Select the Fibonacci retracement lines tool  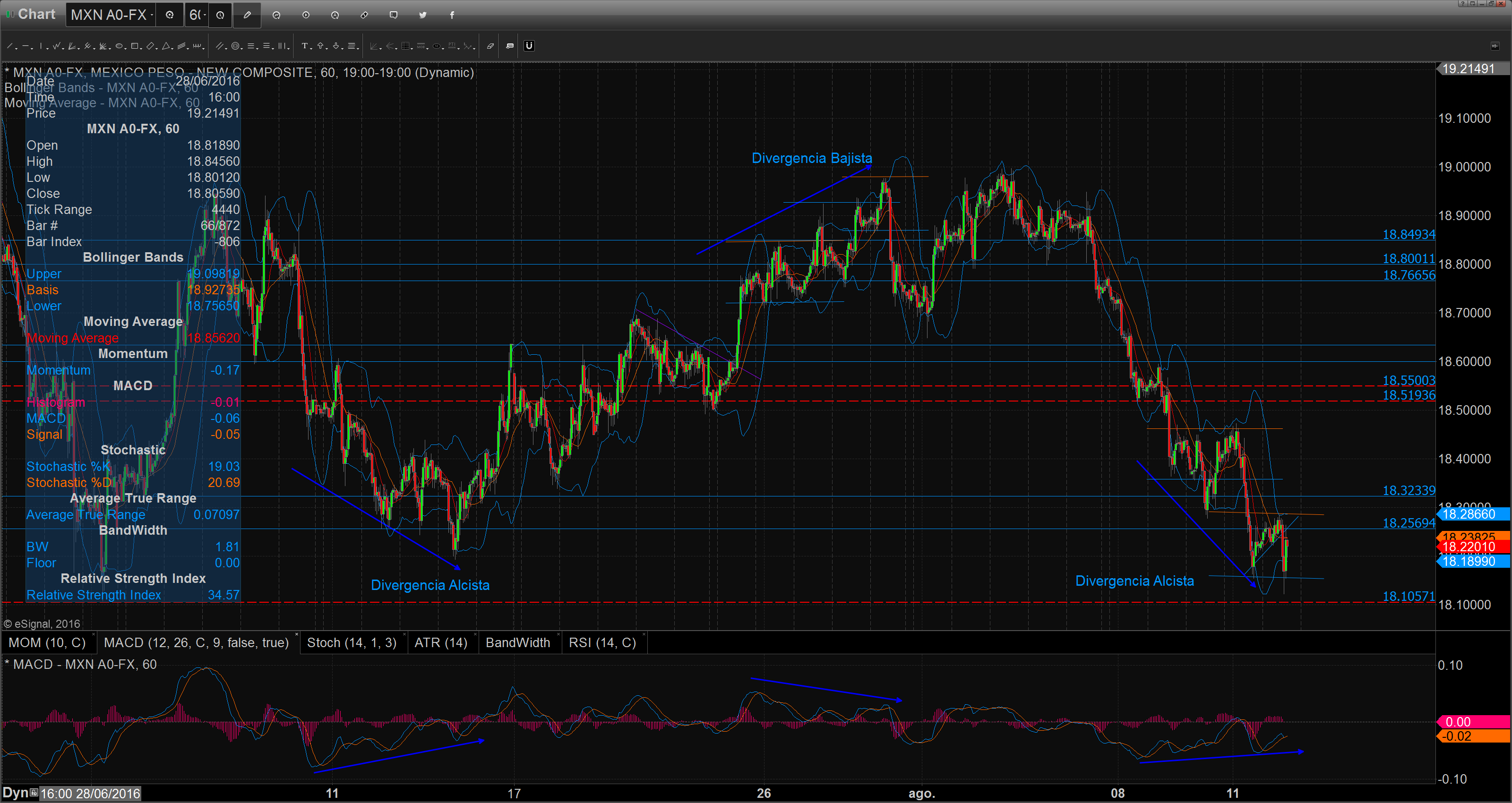click(250, 46)
